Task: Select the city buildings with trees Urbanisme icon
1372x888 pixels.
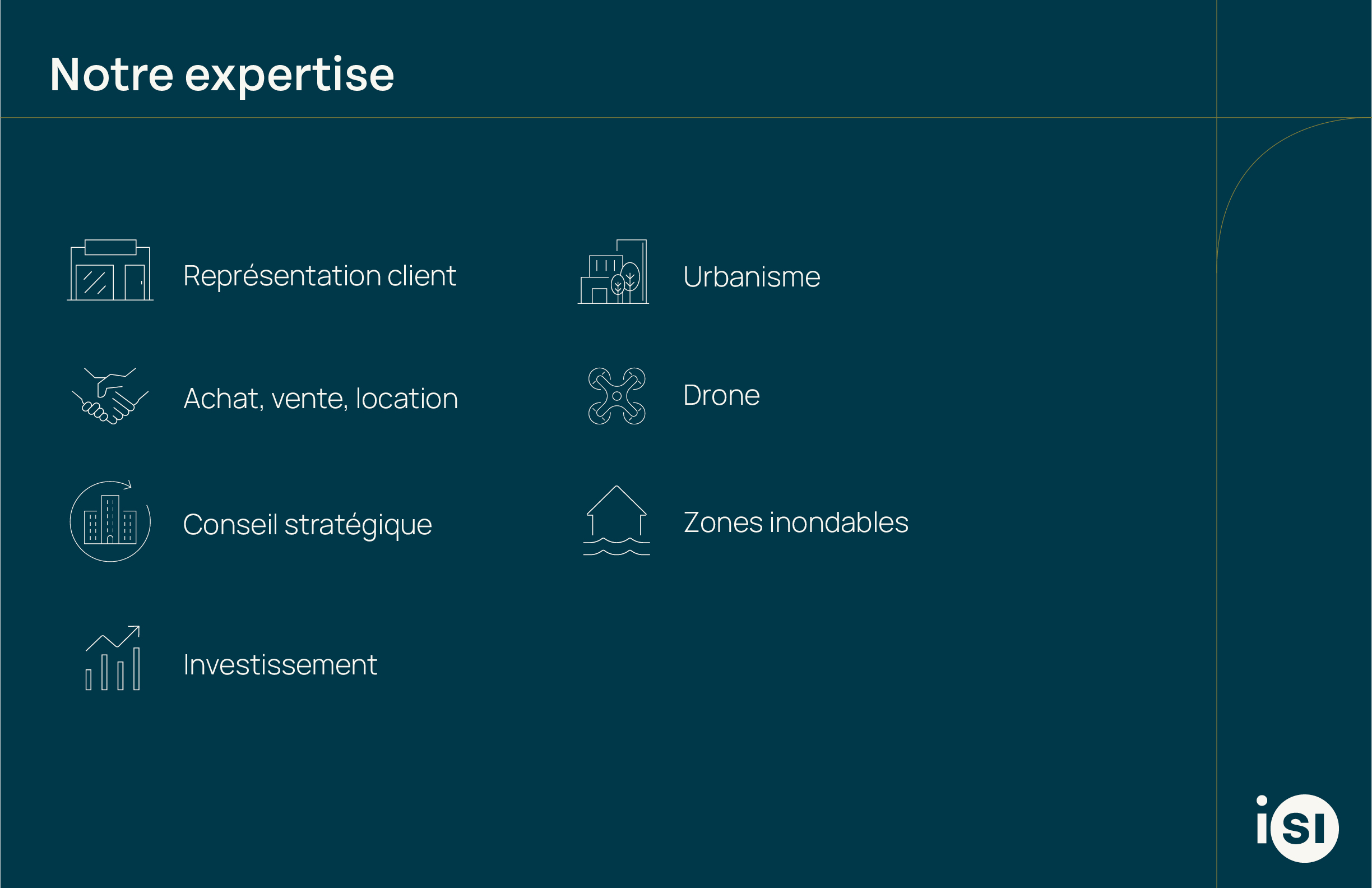Action: [613, 271]
